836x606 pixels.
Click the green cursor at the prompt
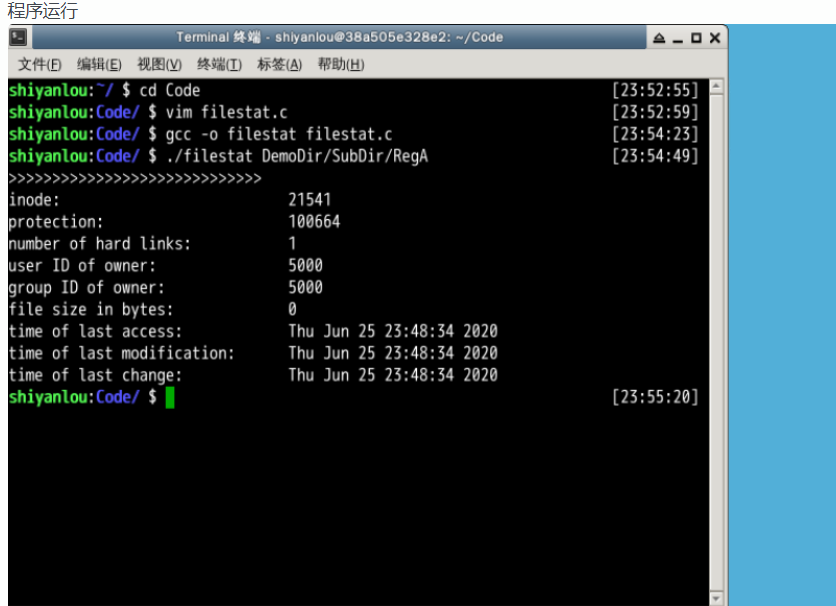pyautogui.click(x=170, y=398)
